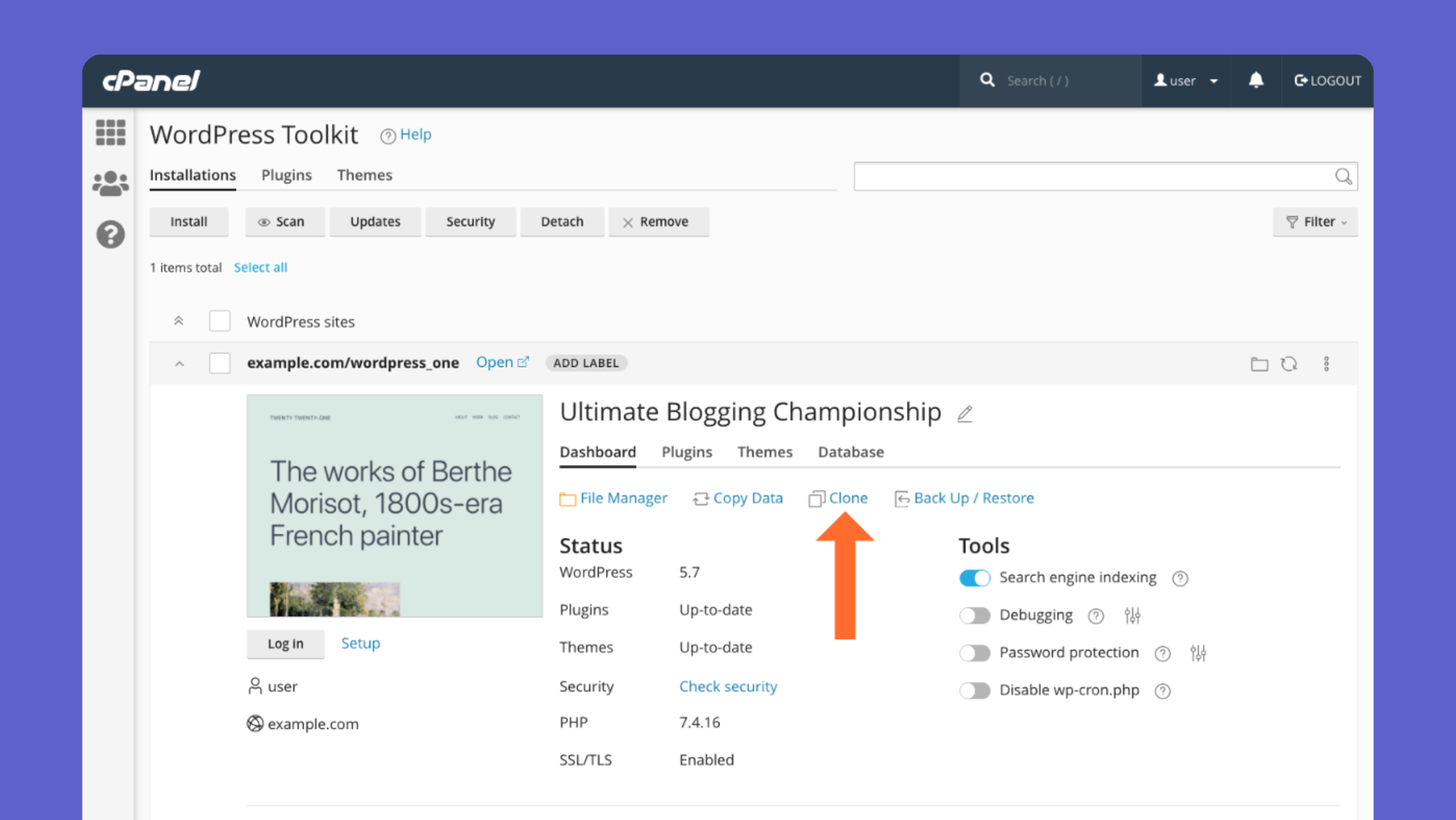This screenshot has height=820, width=1456.
Task: Click the PHP version 7.4.16
Action: tap(700, 723)
